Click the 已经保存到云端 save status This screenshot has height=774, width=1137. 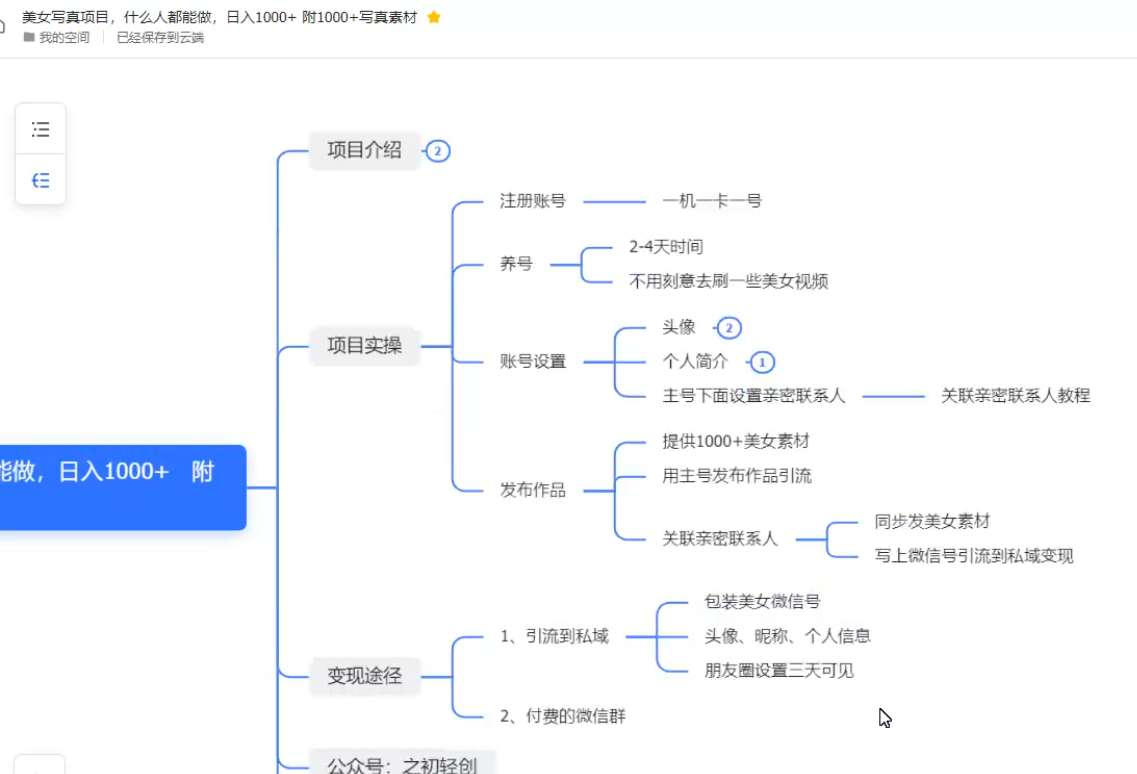click(x=160, y=38)
